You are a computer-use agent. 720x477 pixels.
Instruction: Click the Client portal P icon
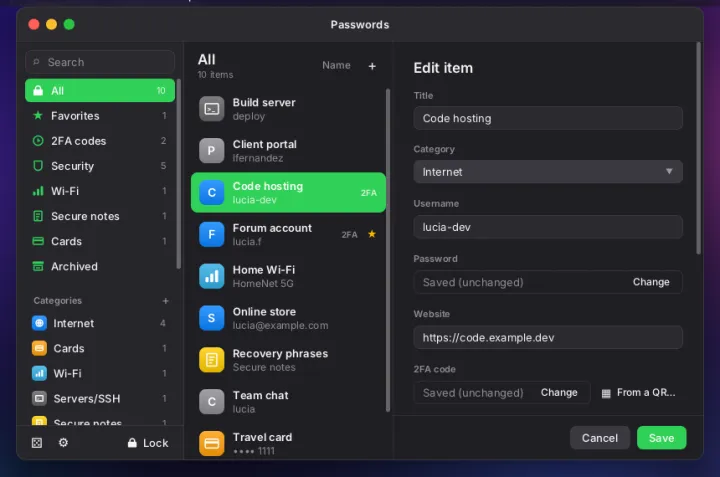coord(211,151)
